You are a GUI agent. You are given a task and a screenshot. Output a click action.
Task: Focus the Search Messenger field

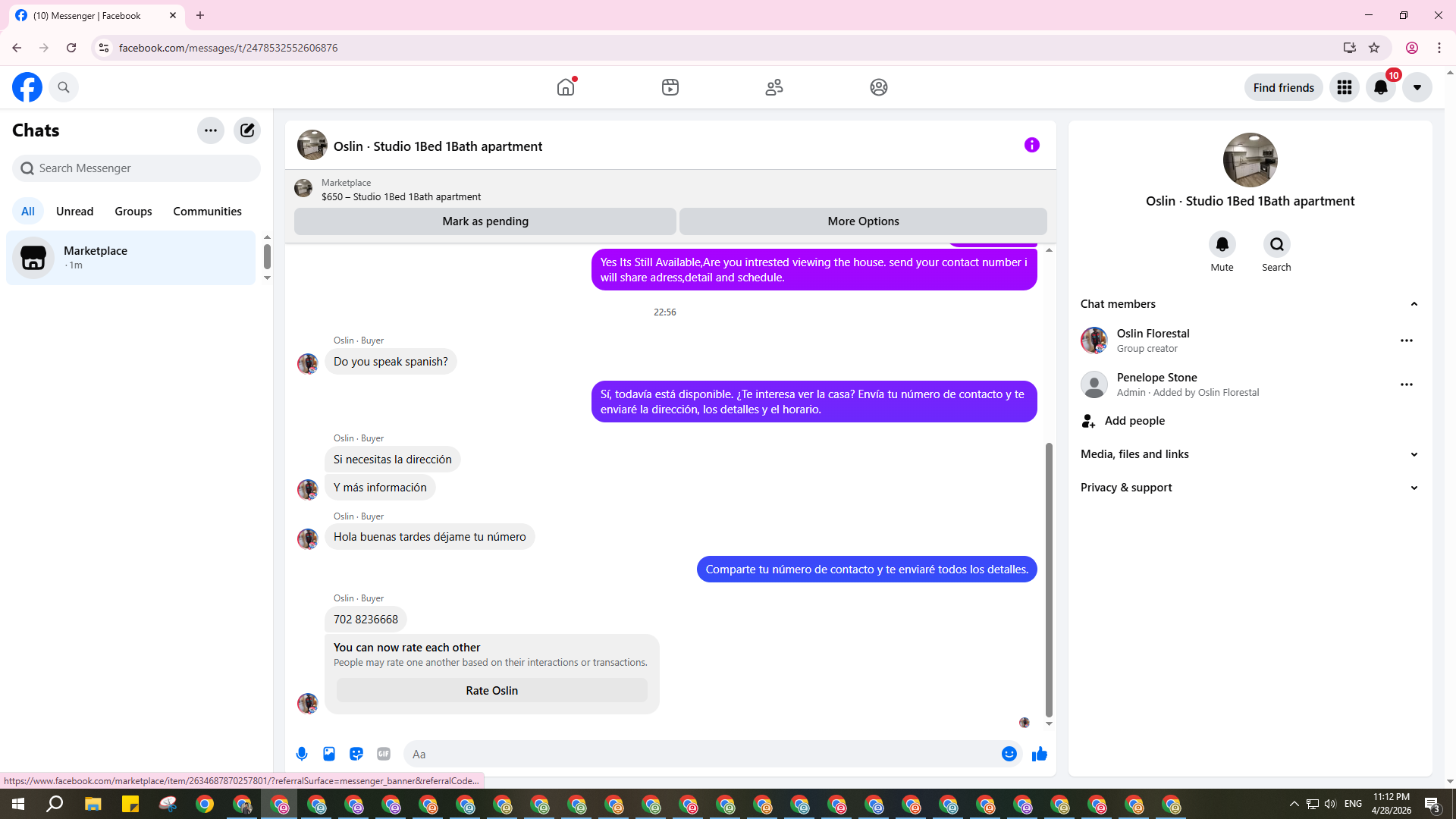tap(136, 168)
